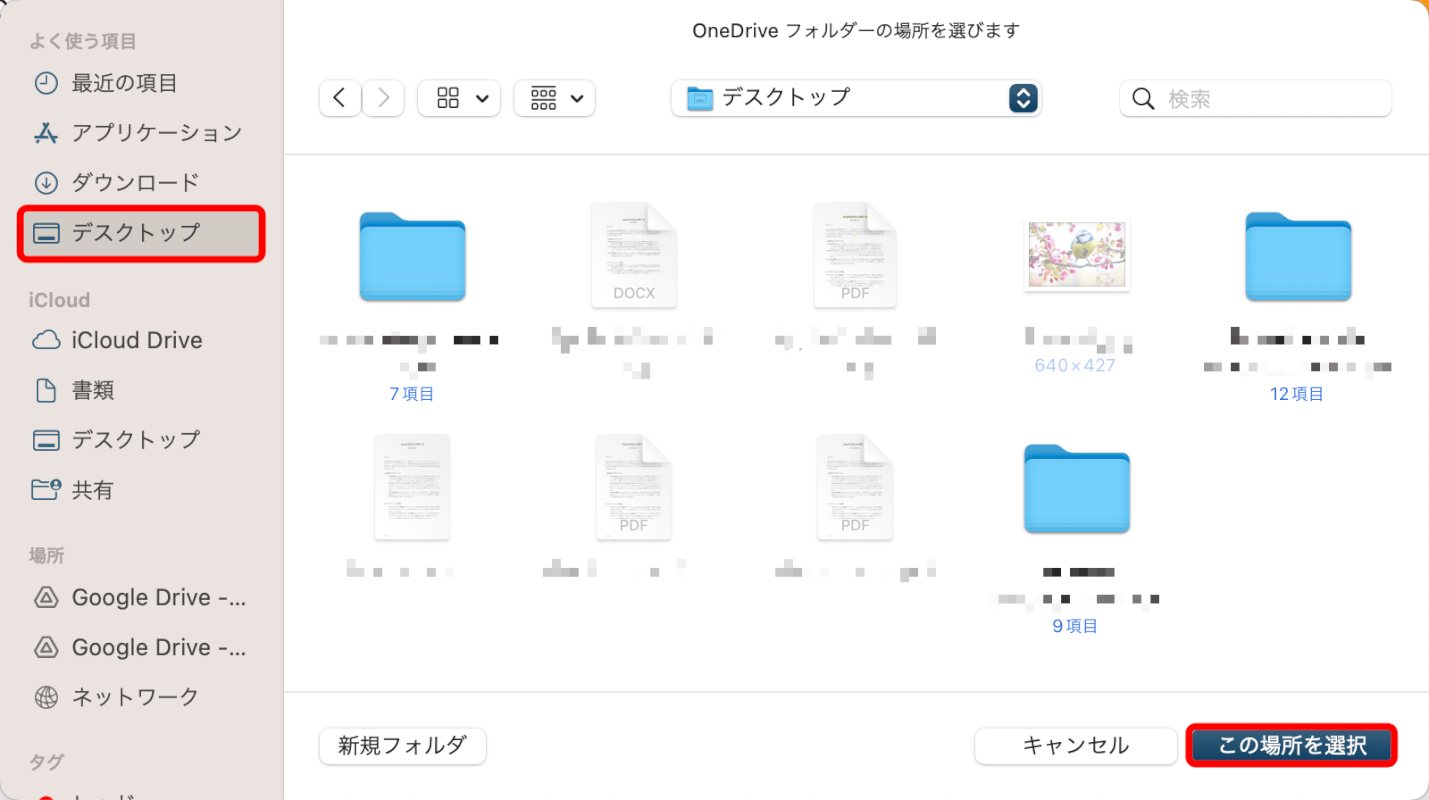Image resolution: width=1429 pixels, height=800 pixels.
Task: Click the 検索 search field
Action: 1255,98
